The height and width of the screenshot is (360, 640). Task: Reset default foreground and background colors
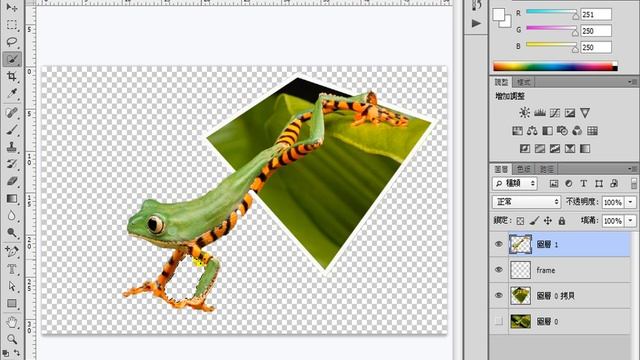click(6, 353)
